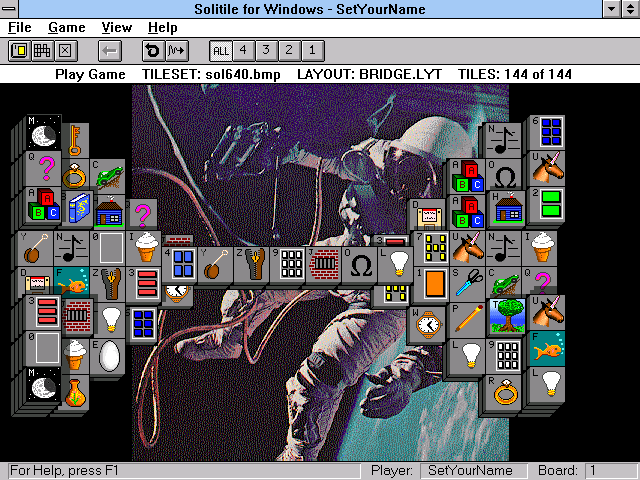Click the Player name field SetYourName
The image size is (640, 480).
[474, 471]
